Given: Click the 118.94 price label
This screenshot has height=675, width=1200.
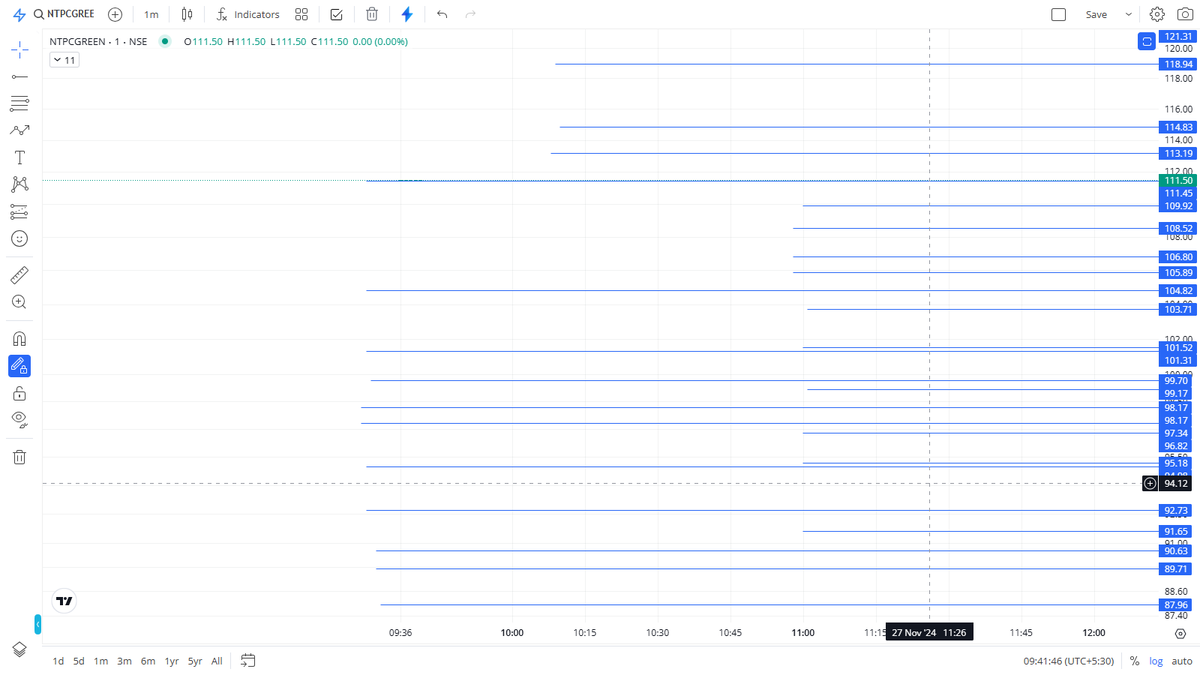Looking at the screenshot, I should pos(1178,64).
